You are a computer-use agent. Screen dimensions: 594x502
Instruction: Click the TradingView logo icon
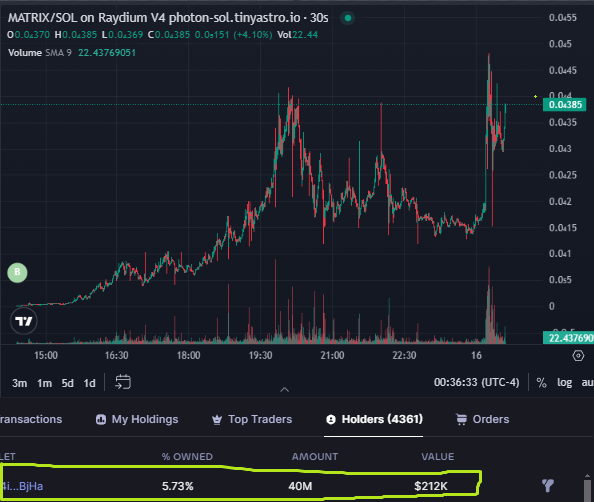coord(23,321)
